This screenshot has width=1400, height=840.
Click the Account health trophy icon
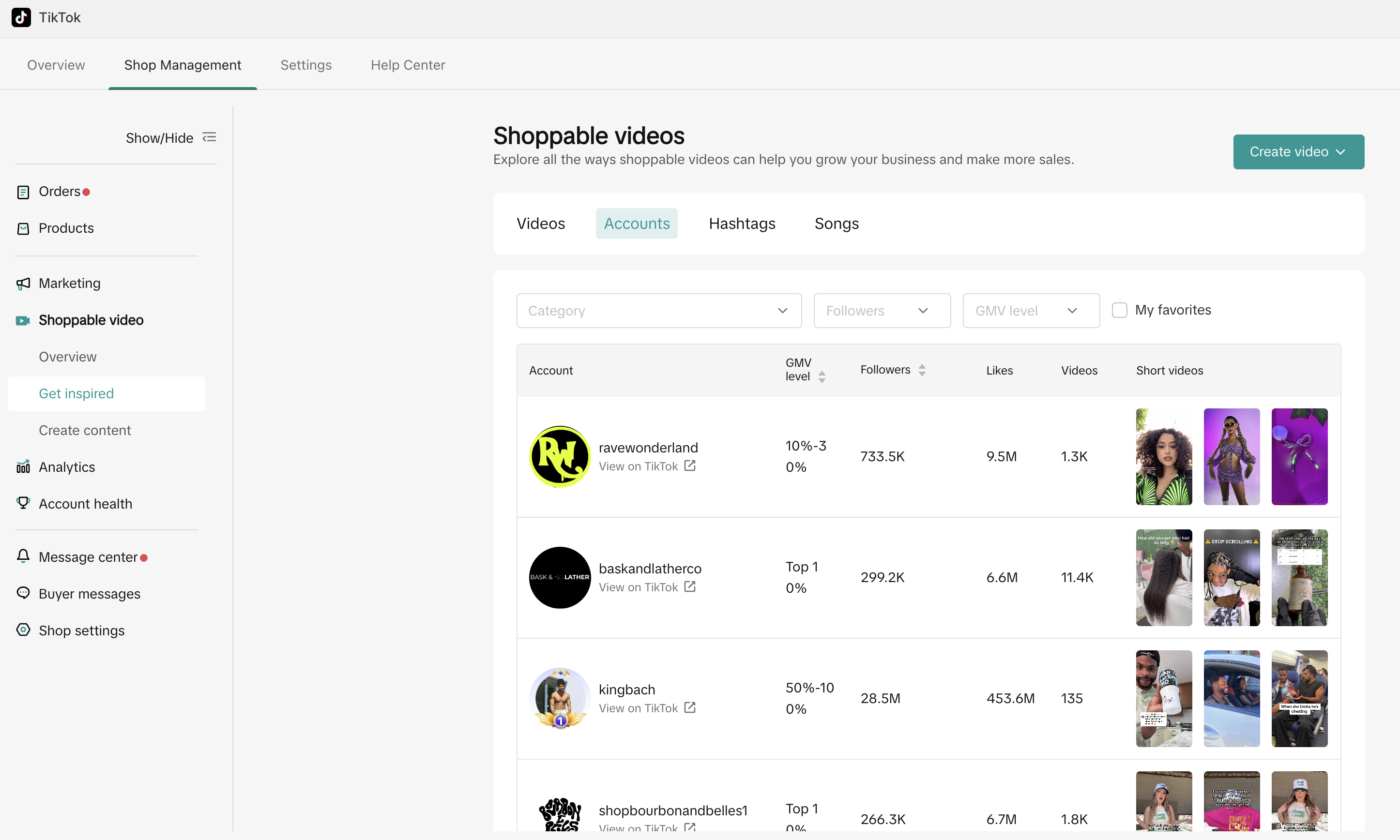tap(23, 503)
